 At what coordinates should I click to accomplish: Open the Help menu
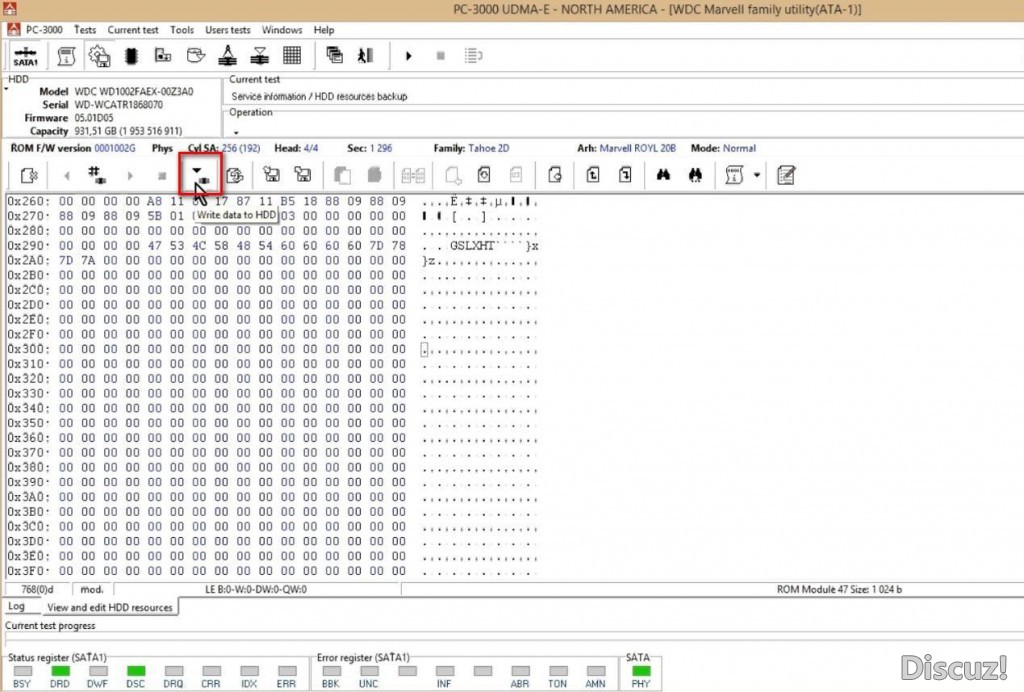point(324,30)
